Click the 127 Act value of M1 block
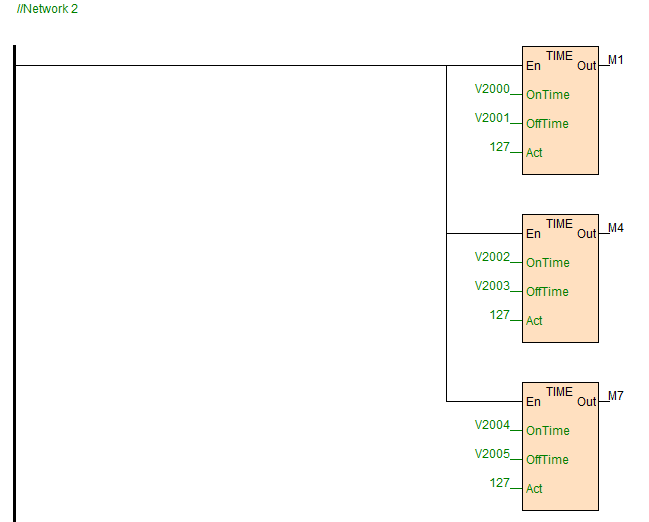The width and height of the screenshot is (649, 522). click(x=500, y=147)
